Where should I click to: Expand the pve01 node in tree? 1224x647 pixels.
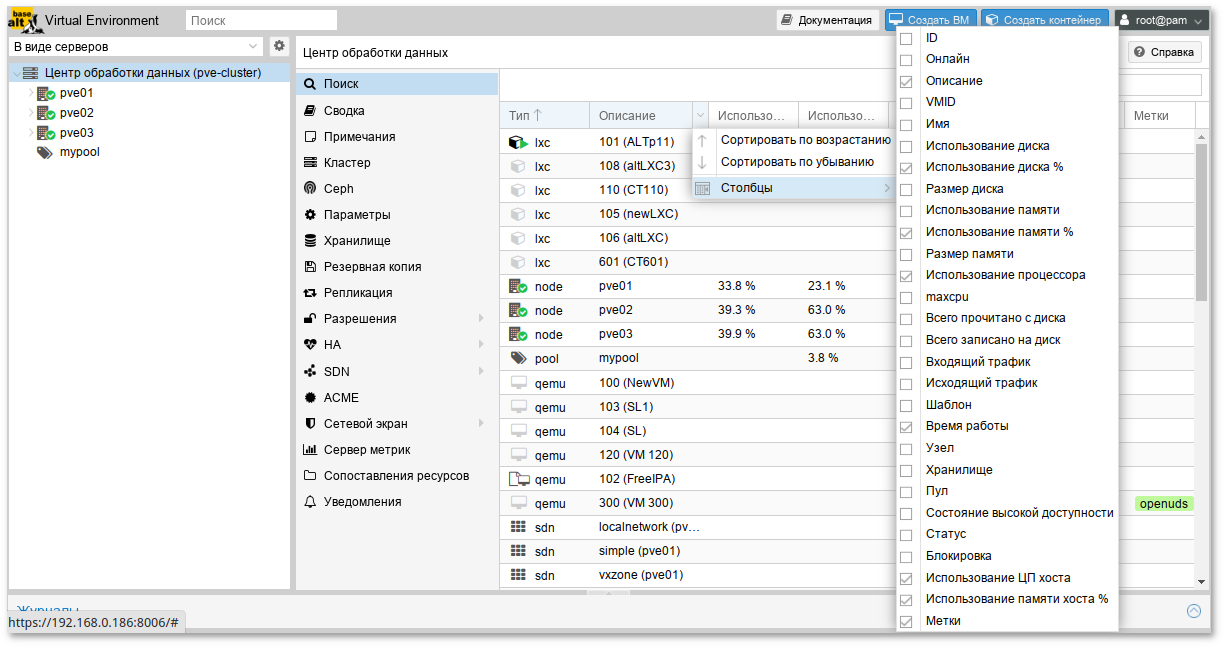[x=30, y=93]
